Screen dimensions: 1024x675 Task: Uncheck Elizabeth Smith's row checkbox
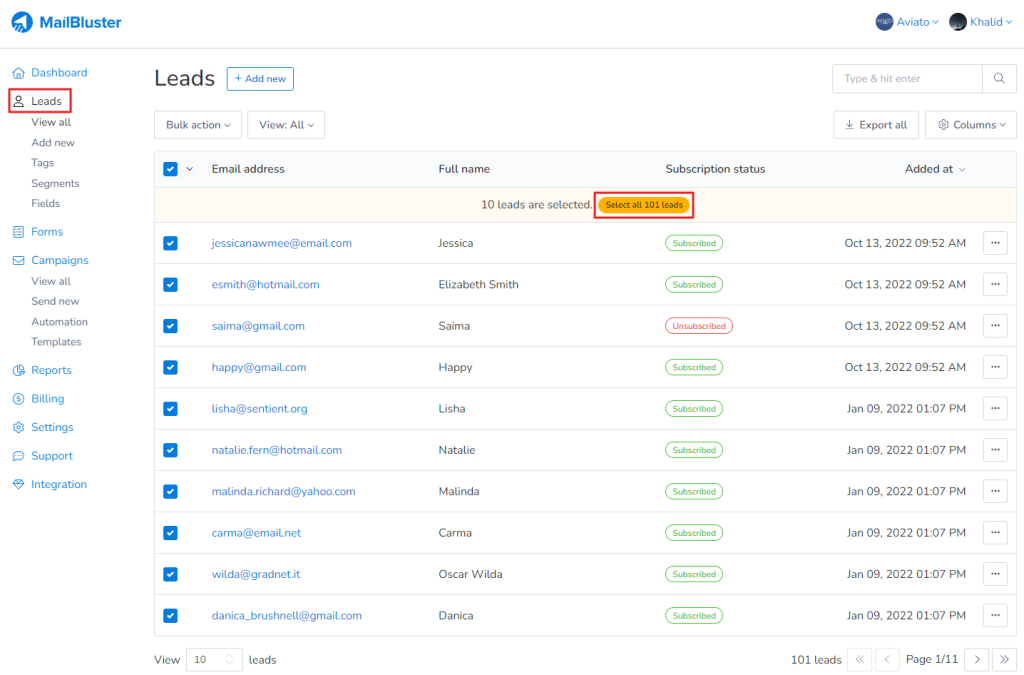coord(169,283)
